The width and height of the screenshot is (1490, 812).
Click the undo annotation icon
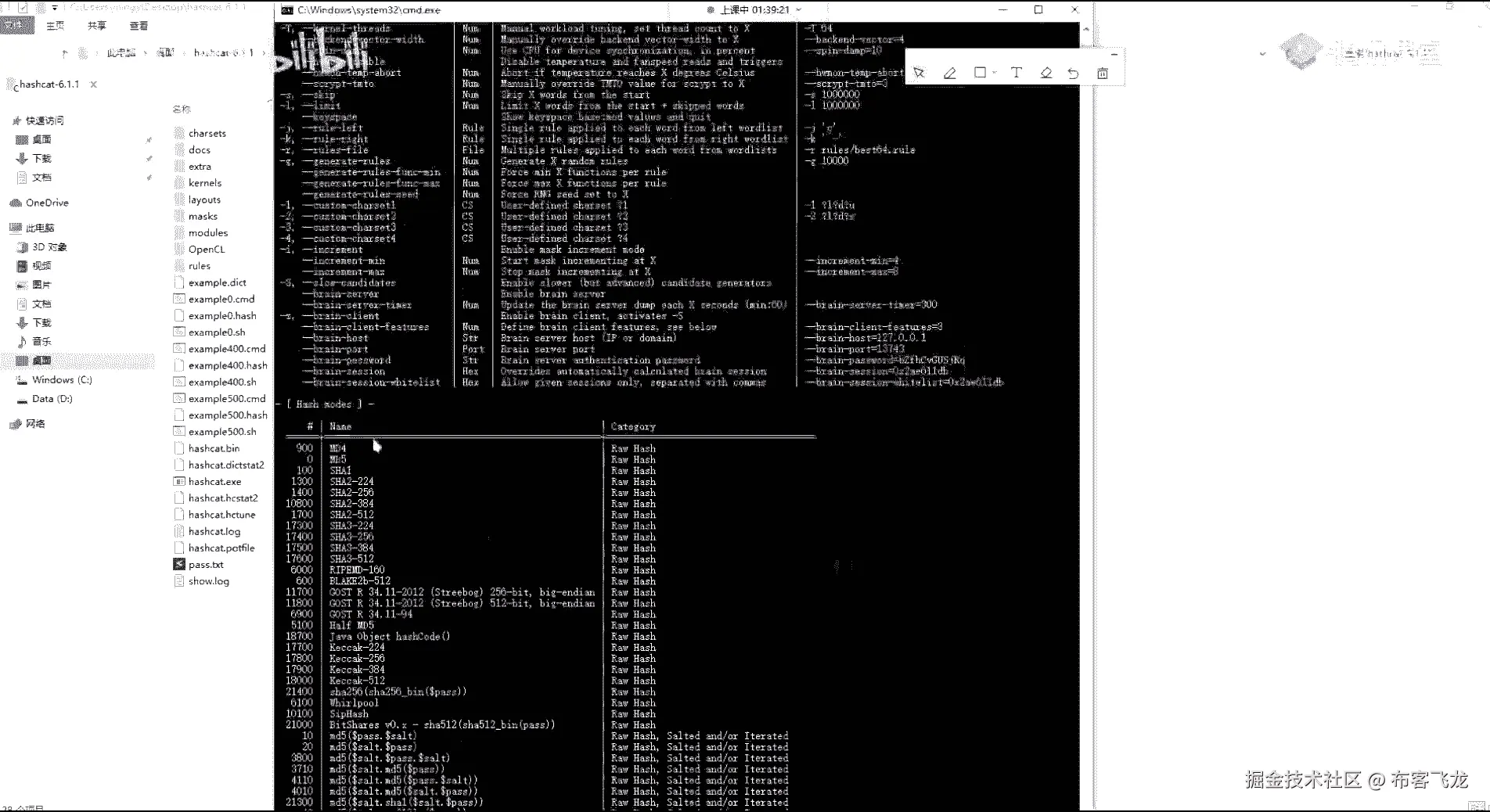click(1073, 73)
